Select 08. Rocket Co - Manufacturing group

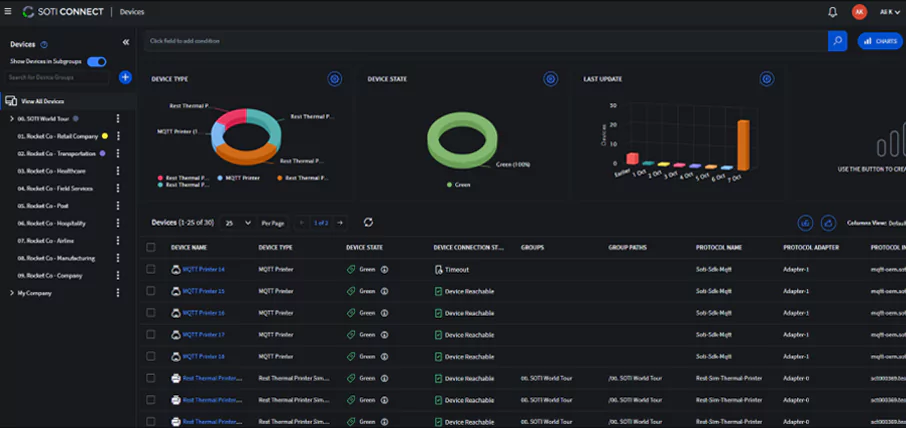click(56, 258)
